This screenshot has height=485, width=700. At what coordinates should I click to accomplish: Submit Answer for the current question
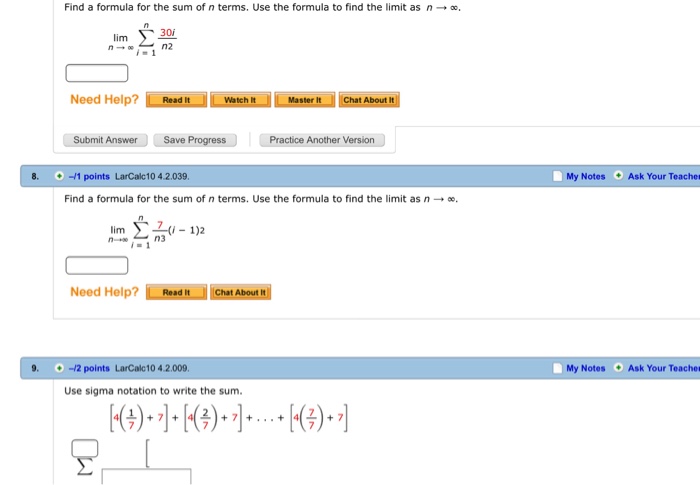click(x=106, y=140)
